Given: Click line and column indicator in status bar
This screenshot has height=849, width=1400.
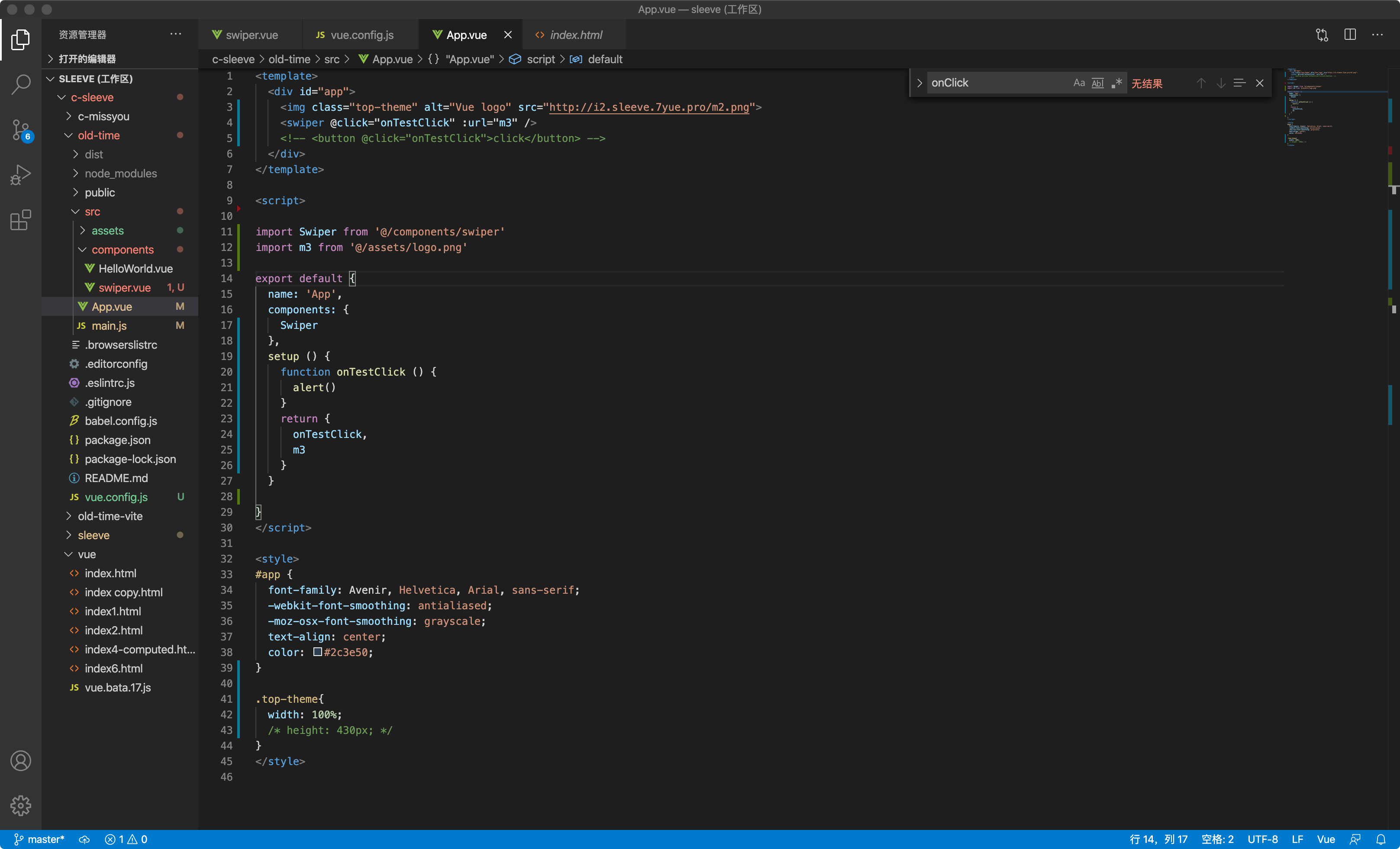Looking at the screenshot, I should pos(1158,839).
